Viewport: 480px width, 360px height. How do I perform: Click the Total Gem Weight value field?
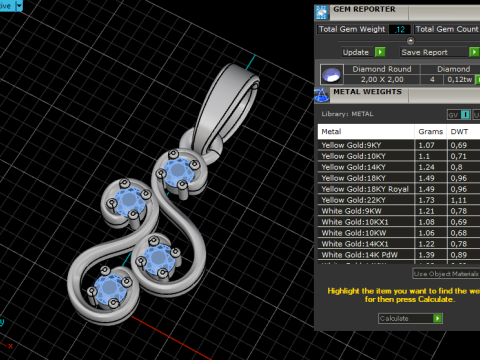pyautogui.click(x=399, y=29)
